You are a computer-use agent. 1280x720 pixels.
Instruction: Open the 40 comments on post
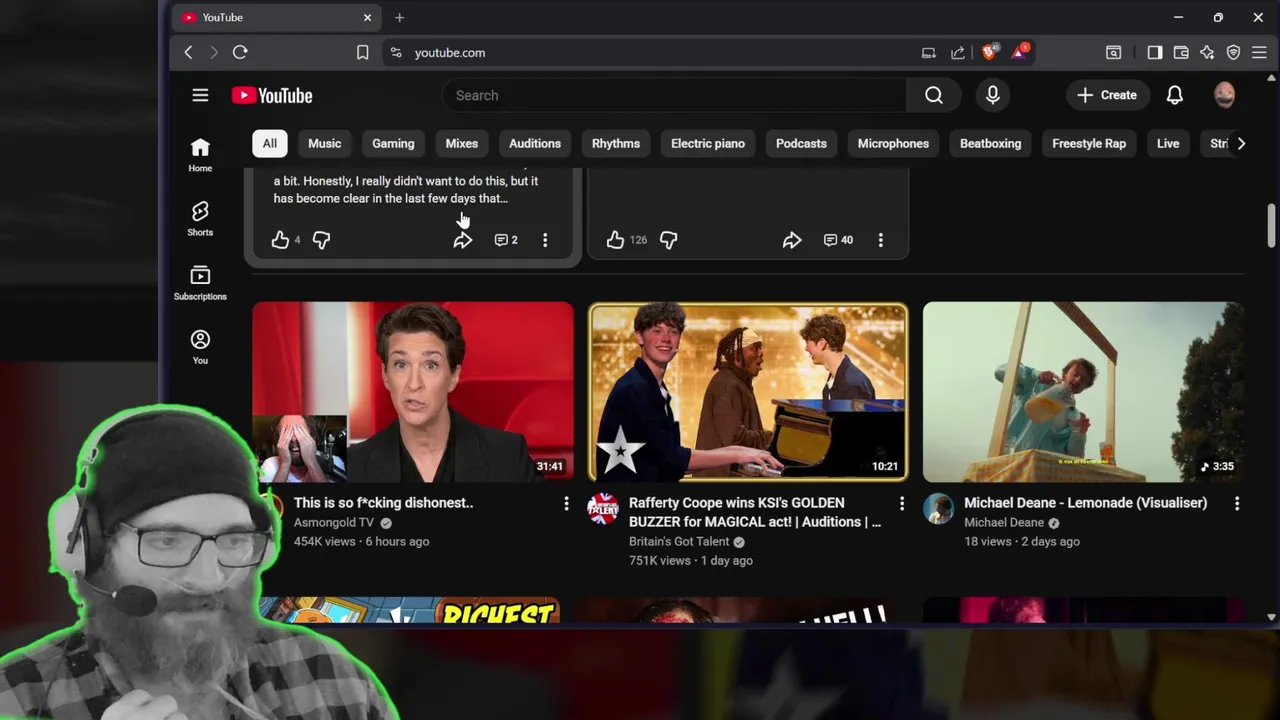[838, 240]
